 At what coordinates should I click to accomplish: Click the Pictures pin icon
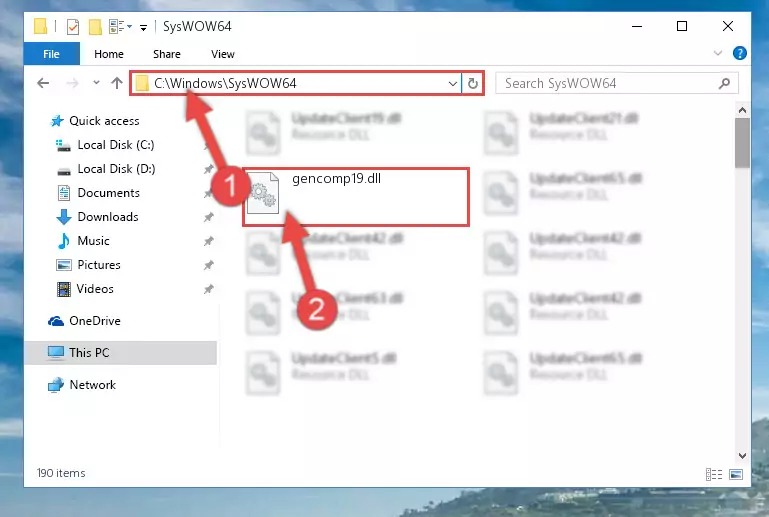coord(208,265)
